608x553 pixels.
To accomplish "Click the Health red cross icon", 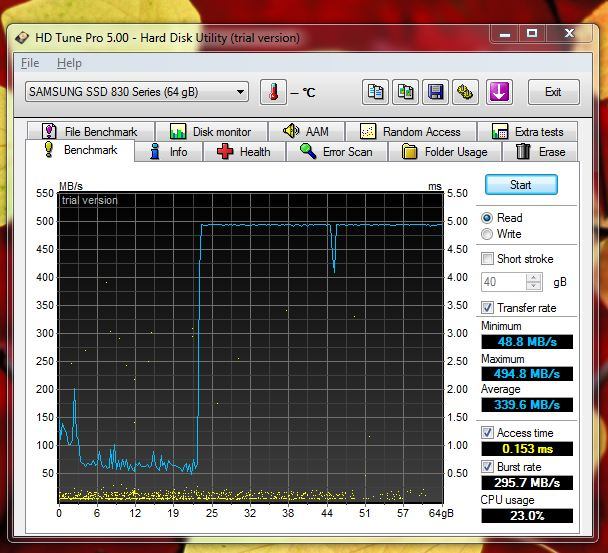I will (x=225, y=151).
